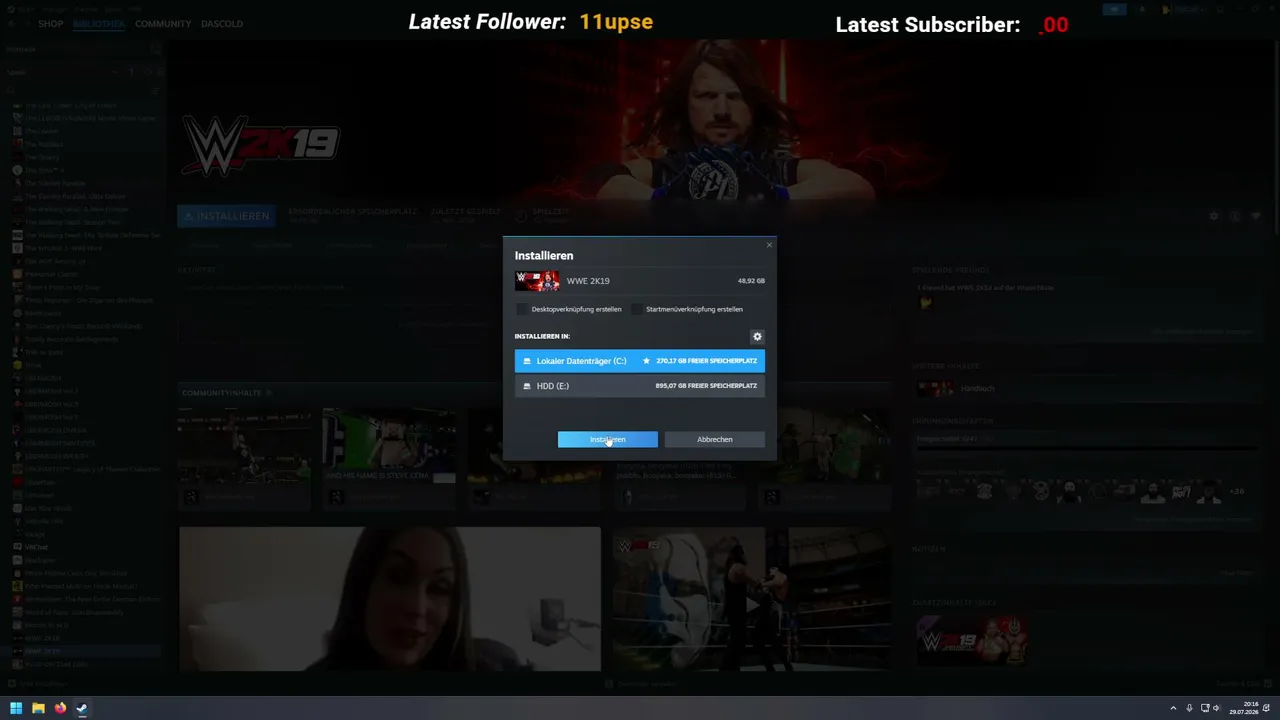Click the Installieren button in the install dialog
This screenshot has width=1280, height=720.
pyautogui.click(x=607, y=439)
